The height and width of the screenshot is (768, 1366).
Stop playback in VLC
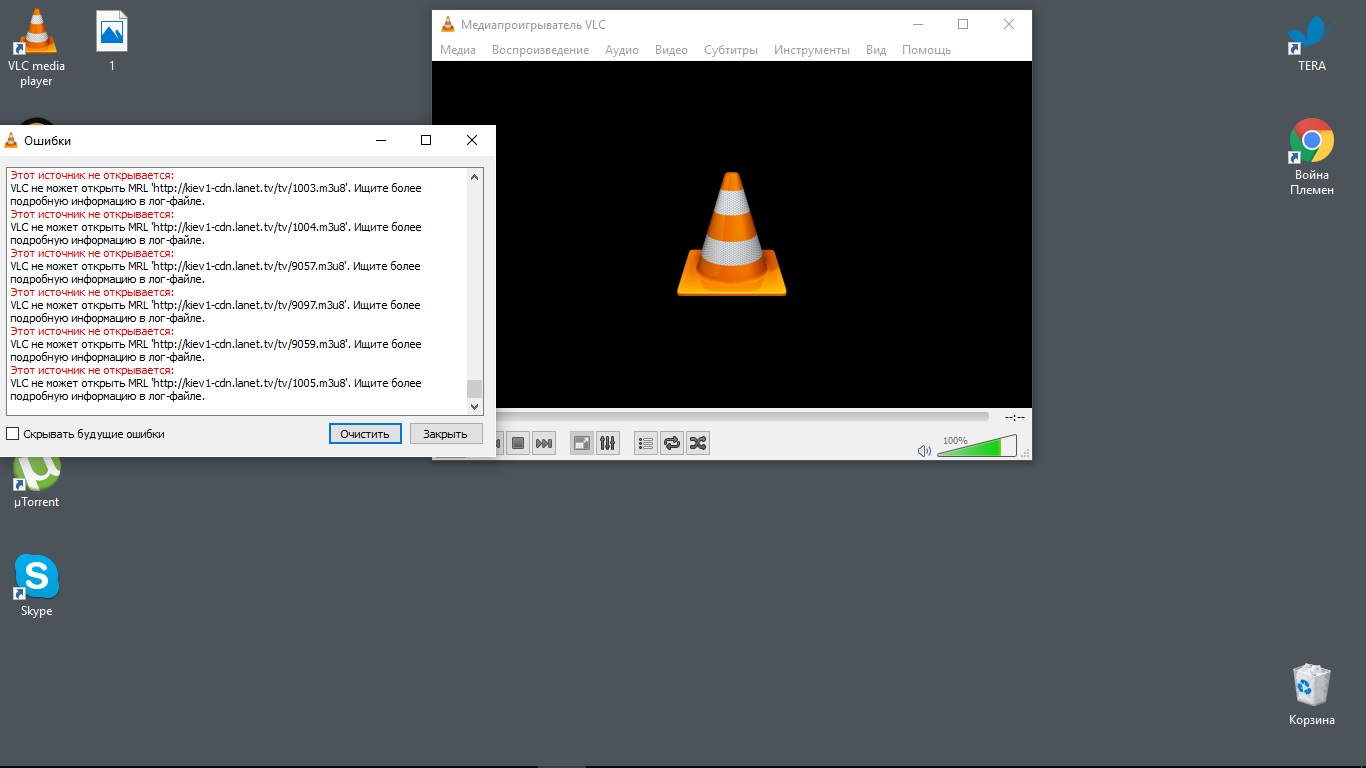[x=518, y=443]
